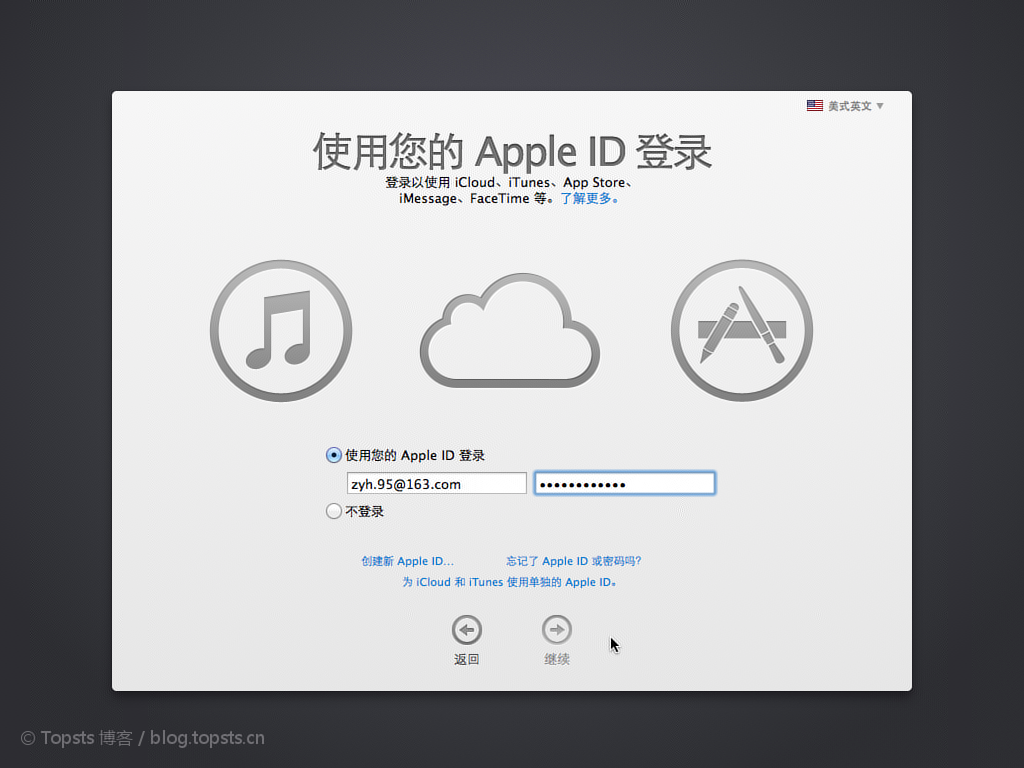1024x768 pixels.
Task: Select the 不登录 radio button
Action: [334, 511]
